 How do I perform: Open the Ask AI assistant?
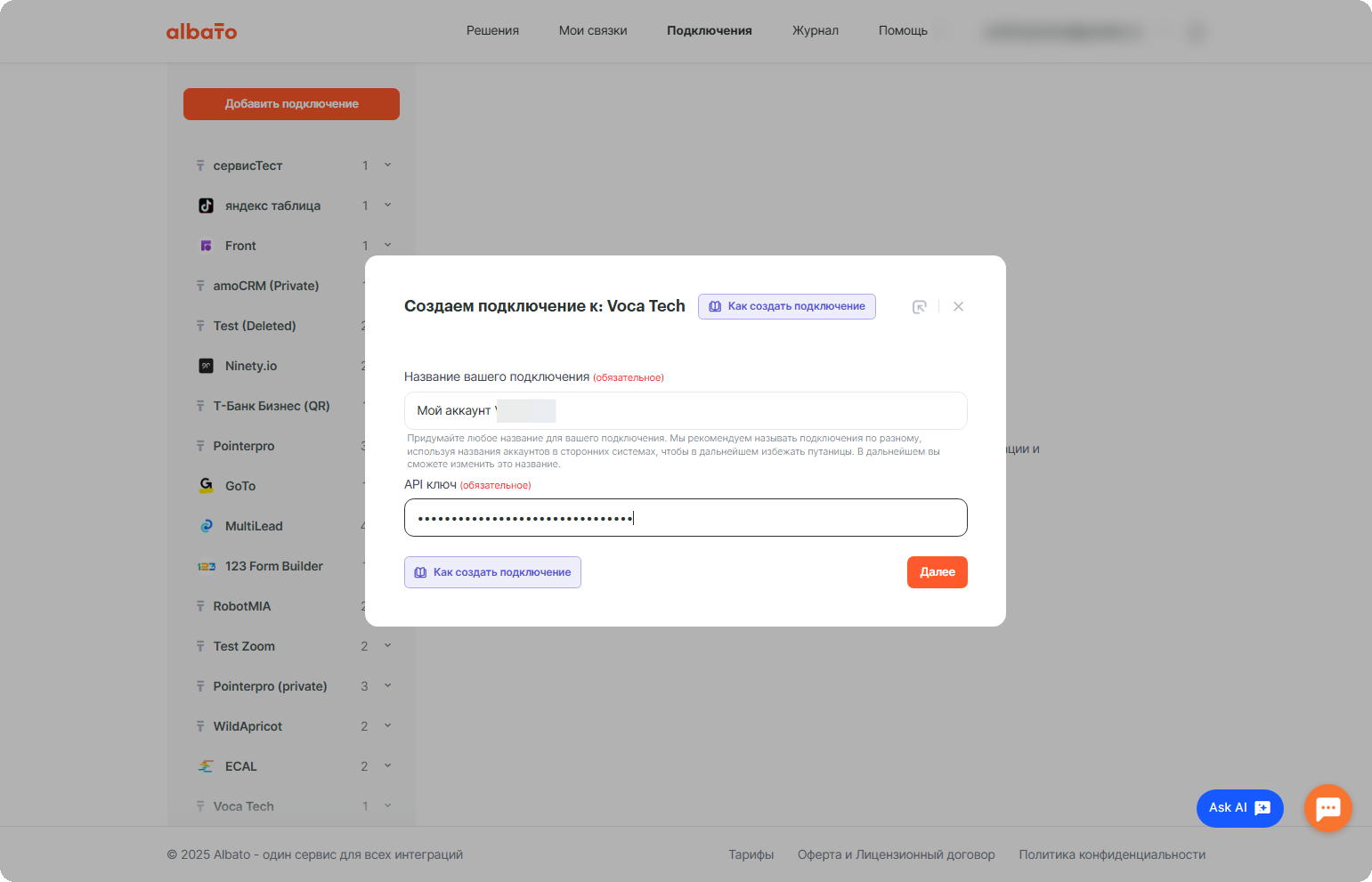1239,808
